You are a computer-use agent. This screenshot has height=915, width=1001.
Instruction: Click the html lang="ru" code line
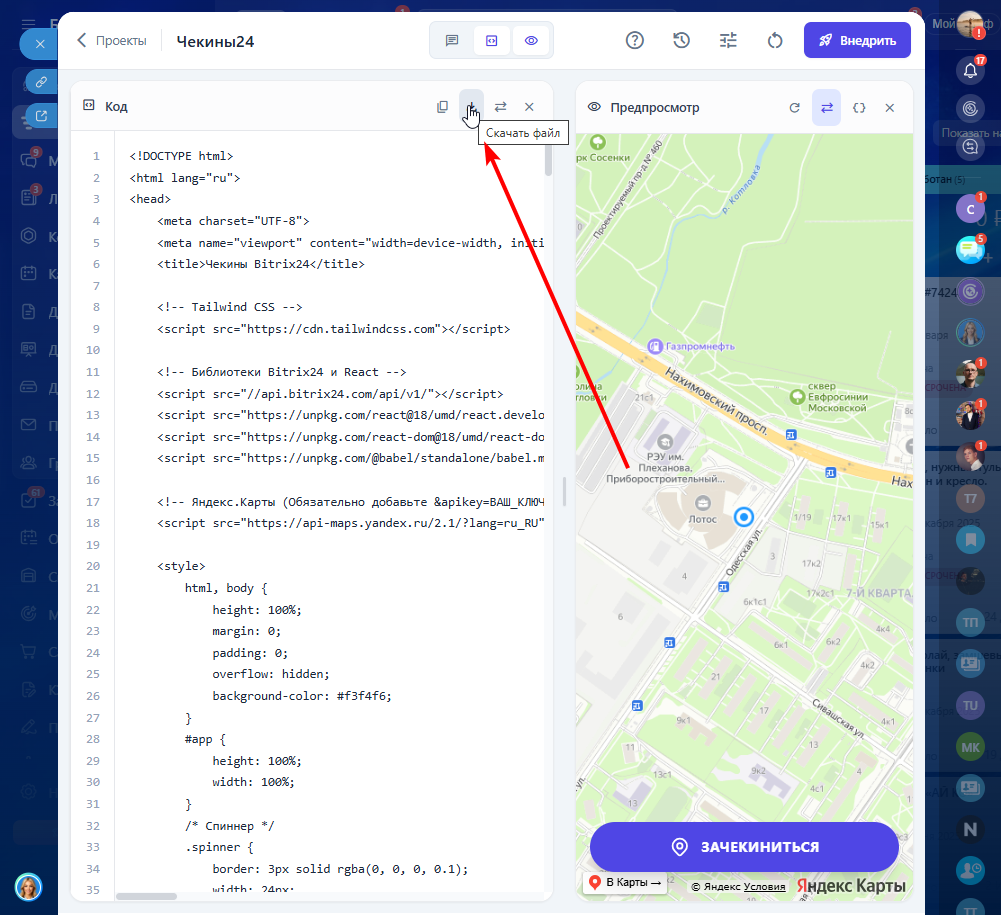184,178
